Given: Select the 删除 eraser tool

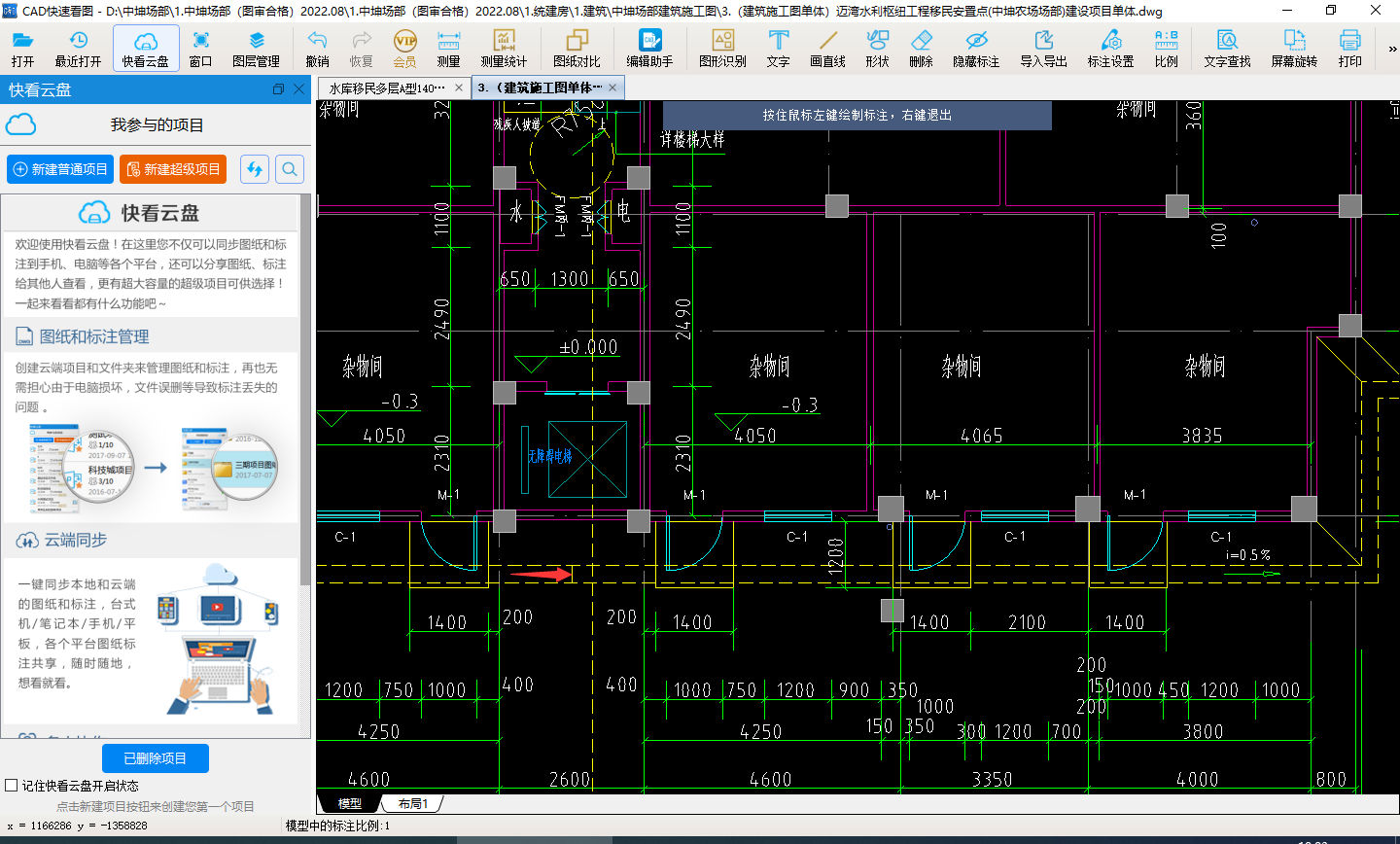Looking at the screenshot, I should pyautogui.click(x=921, y=48).
